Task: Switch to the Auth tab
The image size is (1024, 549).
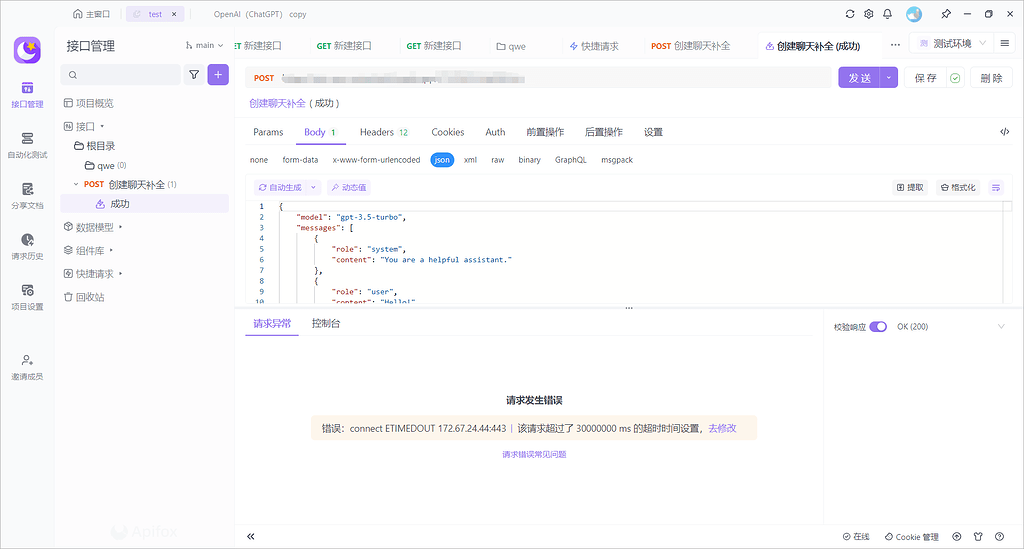Action: tap(495, 132)
